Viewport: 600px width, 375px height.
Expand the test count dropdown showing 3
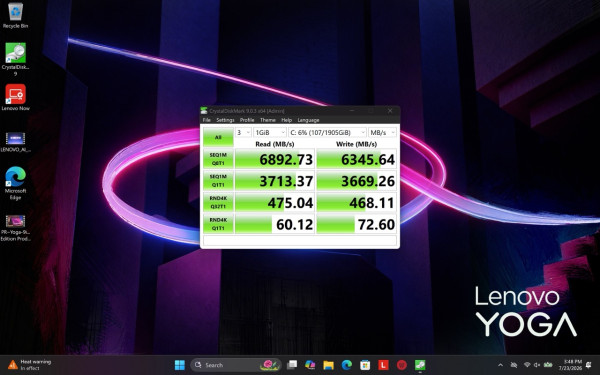[x=243, y=132]
